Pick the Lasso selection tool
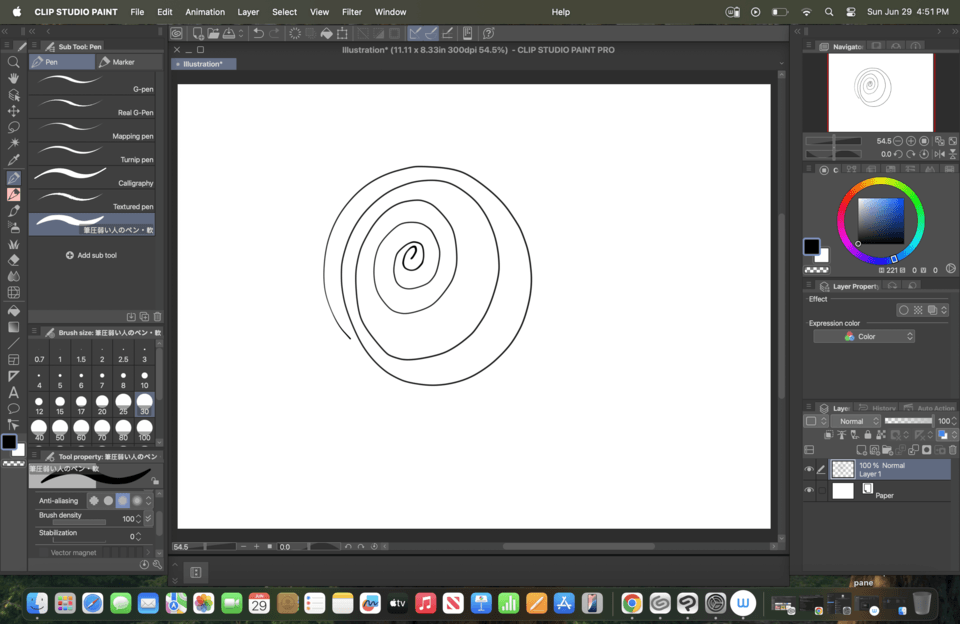 click(14, 127)
